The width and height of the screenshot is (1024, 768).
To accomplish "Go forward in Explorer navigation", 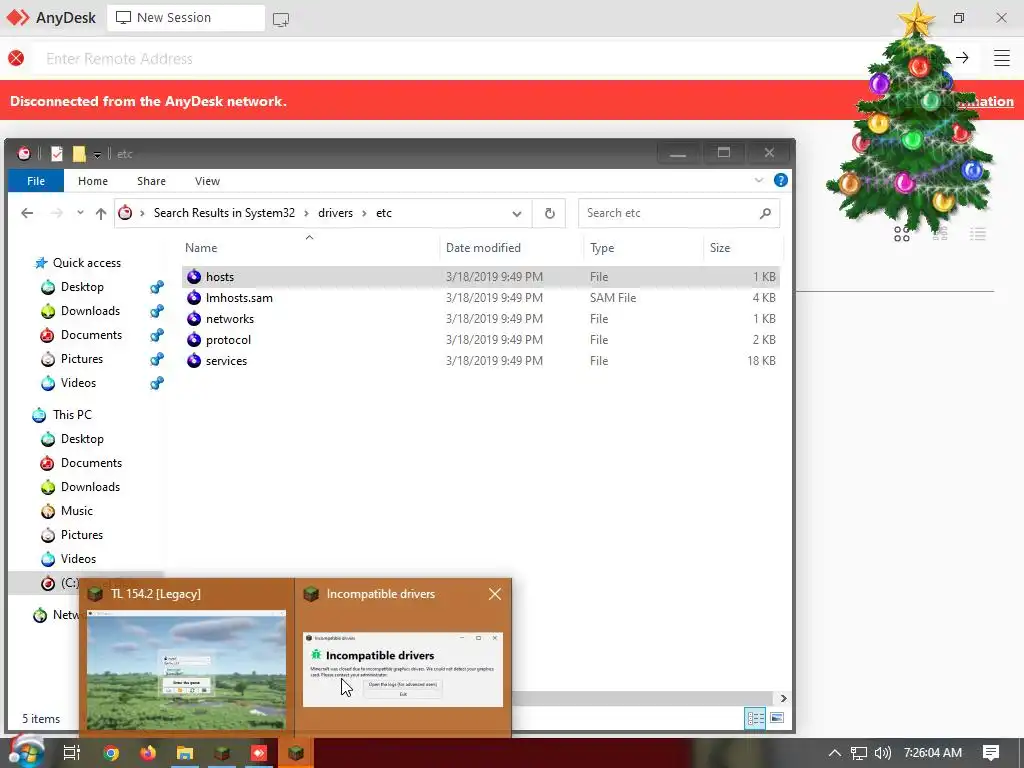I will click(x=57, y=213).
